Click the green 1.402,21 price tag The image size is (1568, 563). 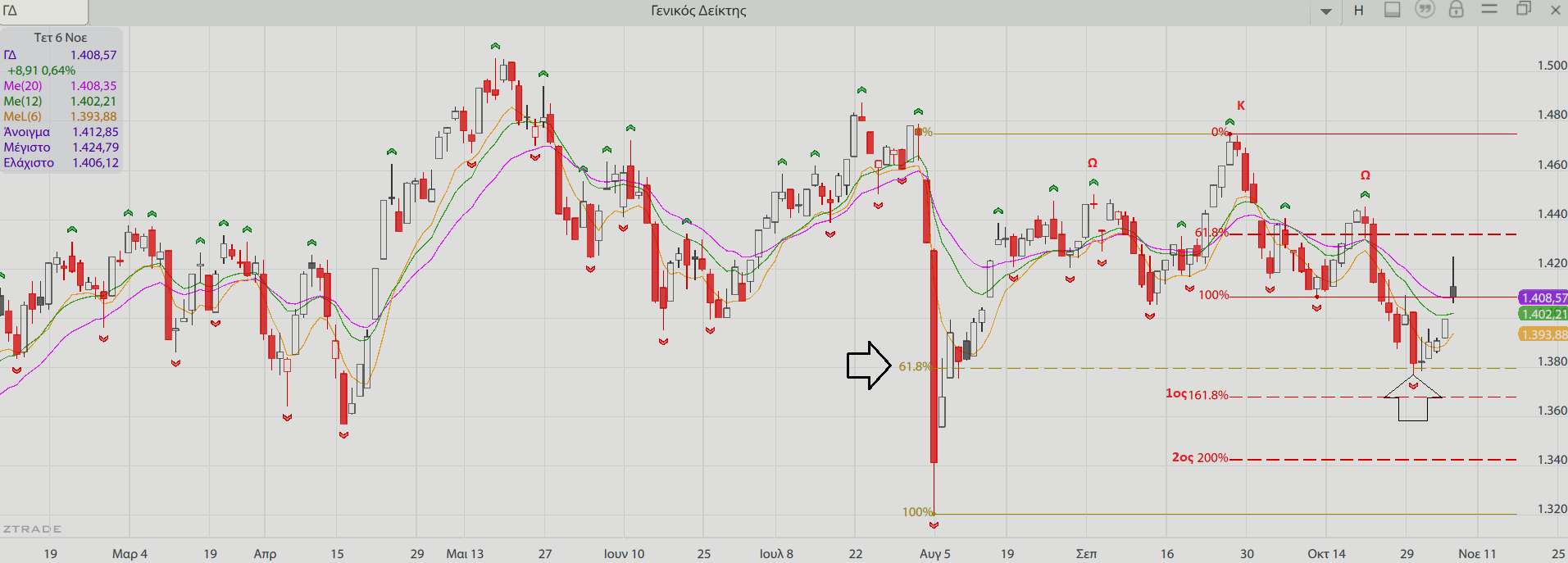point(1543,314)
